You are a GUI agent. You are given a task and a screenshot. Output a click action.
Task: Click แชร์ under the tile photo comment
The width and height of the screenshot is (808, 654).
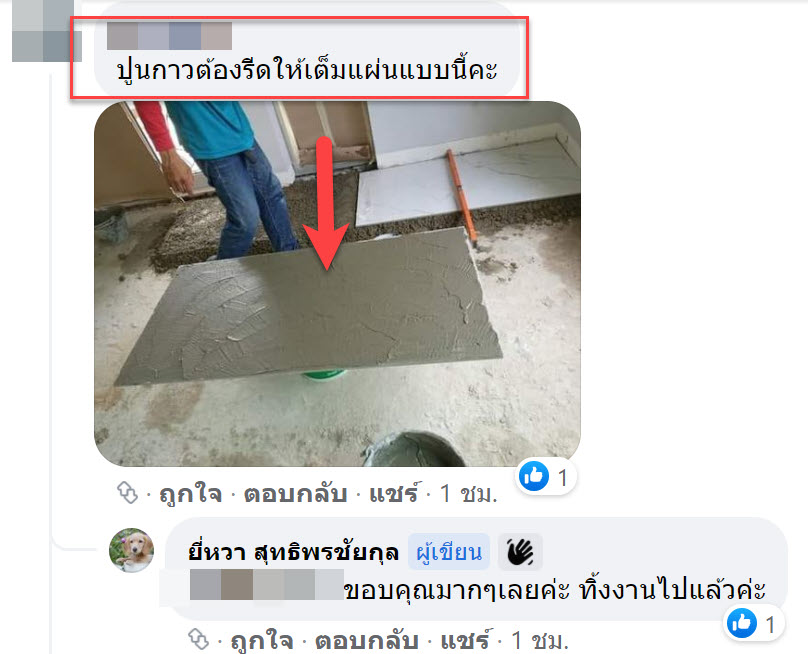[x=395, y=494]
